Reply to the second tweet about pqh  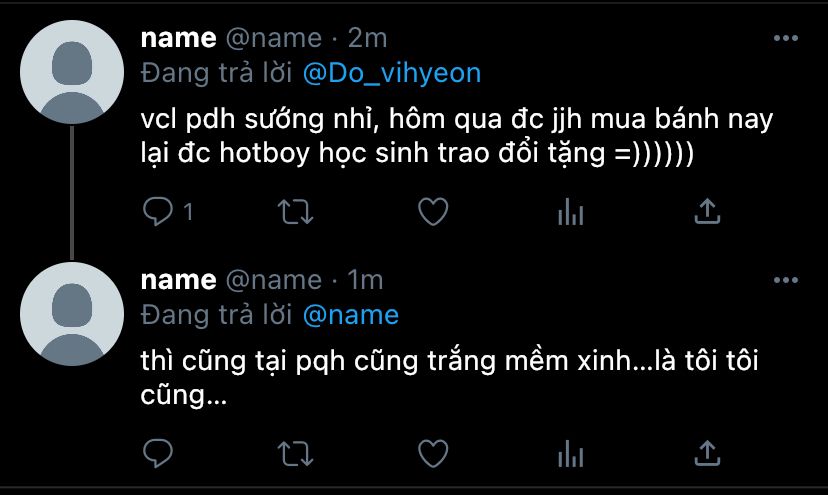(x=158, y=453)
